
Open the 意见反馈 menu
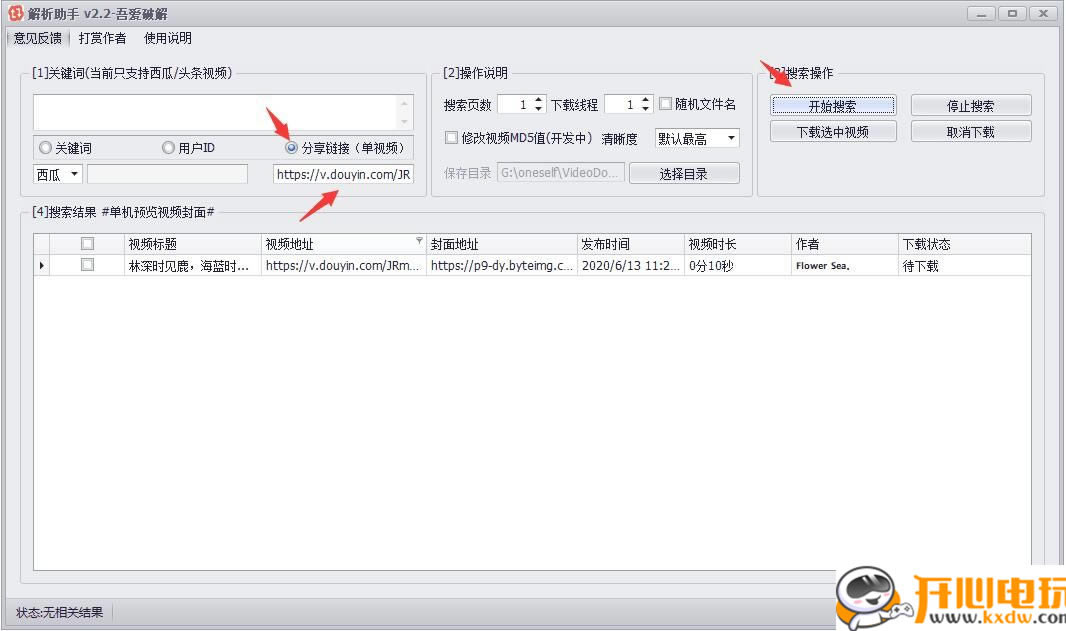coord(36,39)
